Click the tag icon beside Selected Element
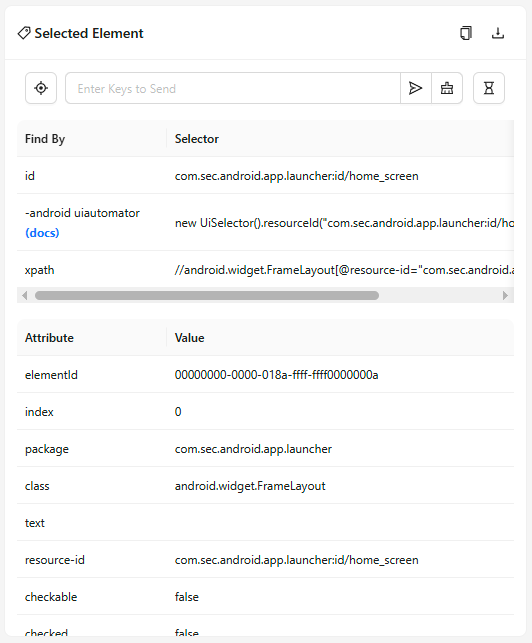 [24, 33]
